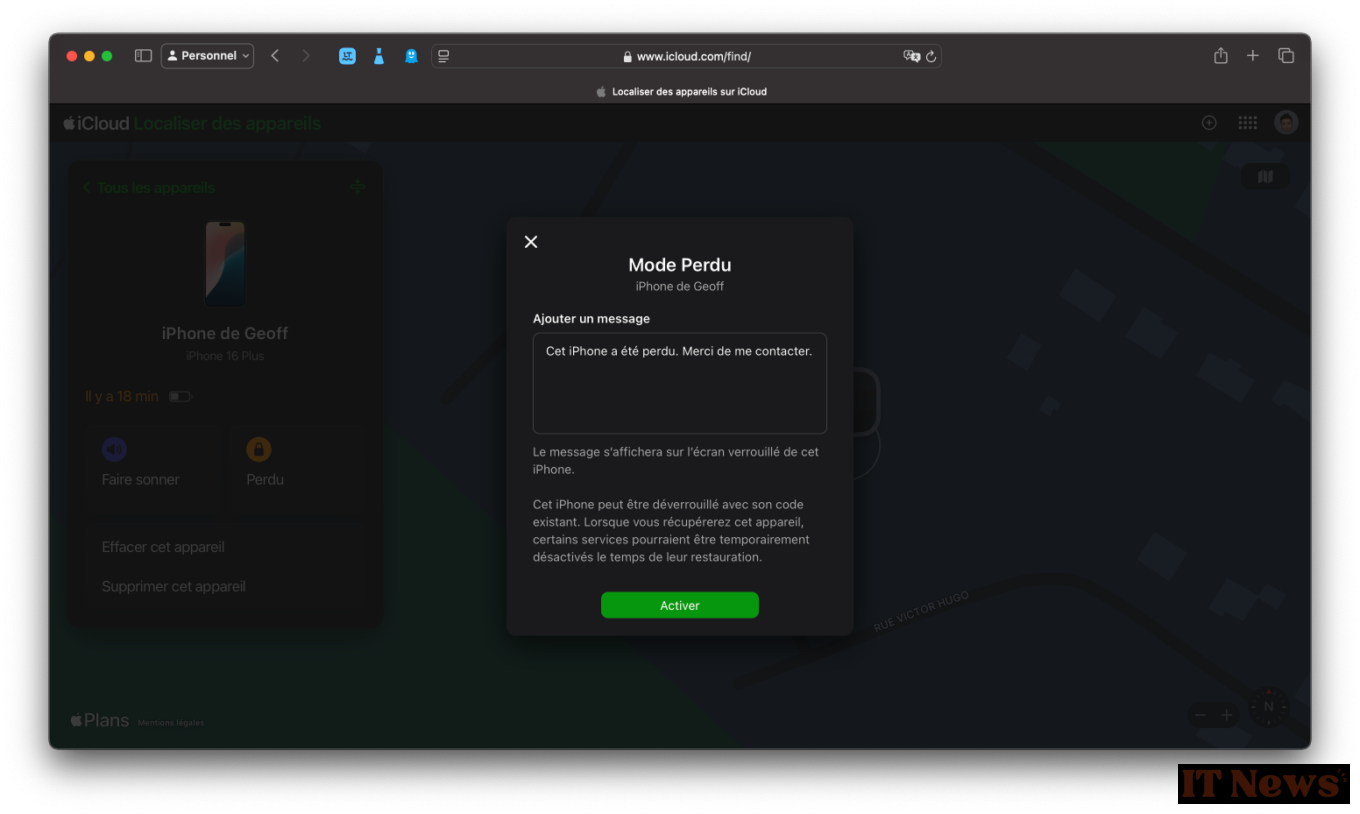Image resolution: width=1360 pixels, height=814 pixels.
Task: Click the 'iPhone de Geoff' panel title
Action: [x=225, y=333]
